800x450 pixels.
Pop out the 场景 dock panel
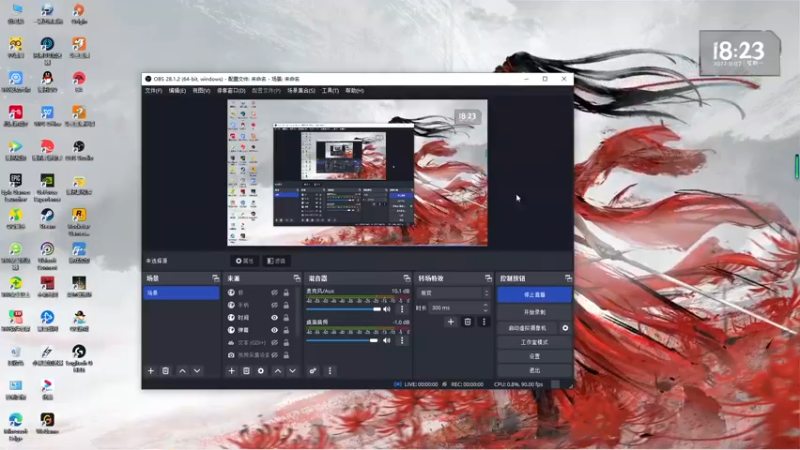(x=216, y=279)
